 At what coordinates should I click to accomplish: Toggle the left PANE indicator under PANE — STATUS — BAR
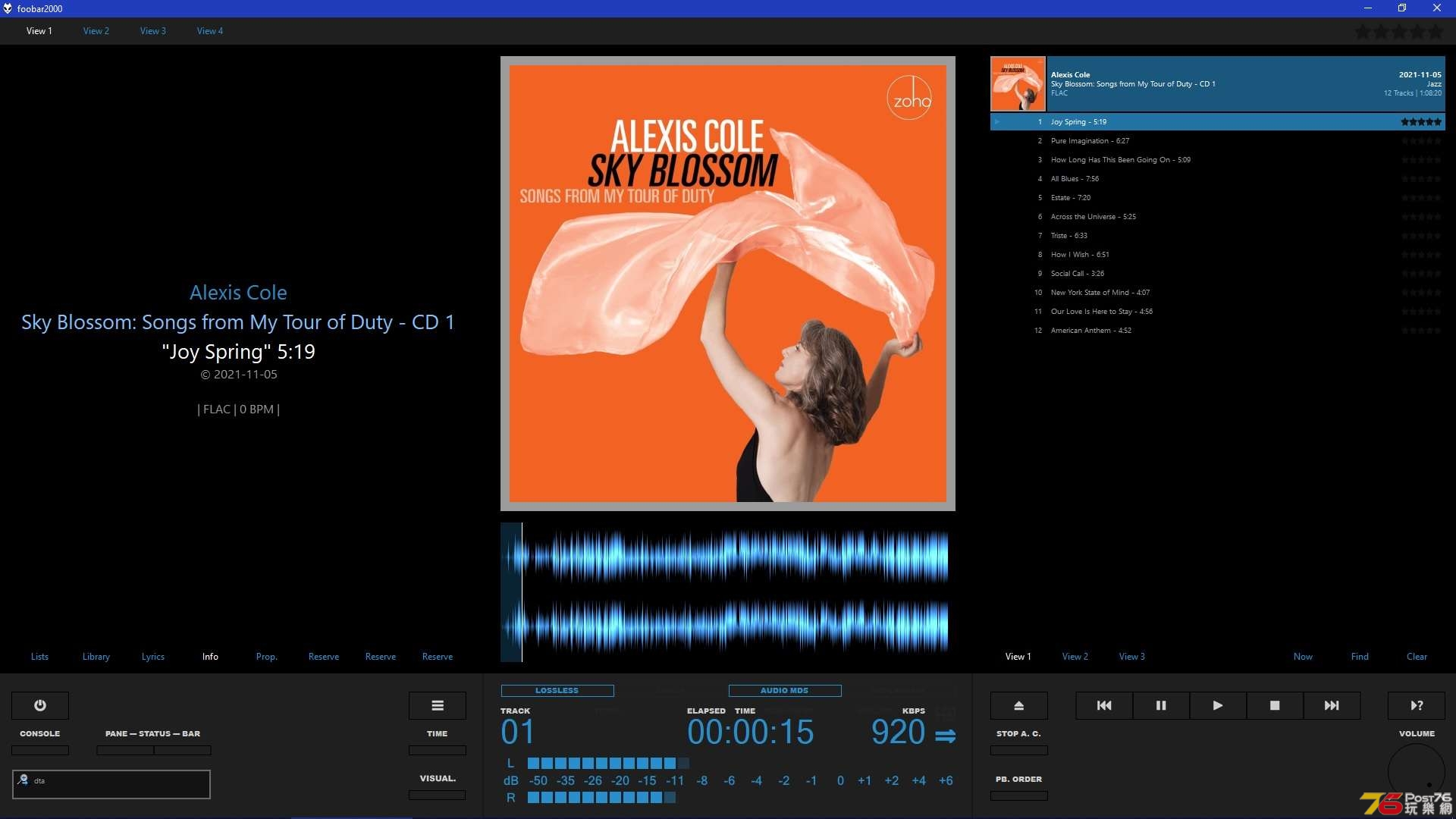tap(125, 751)
